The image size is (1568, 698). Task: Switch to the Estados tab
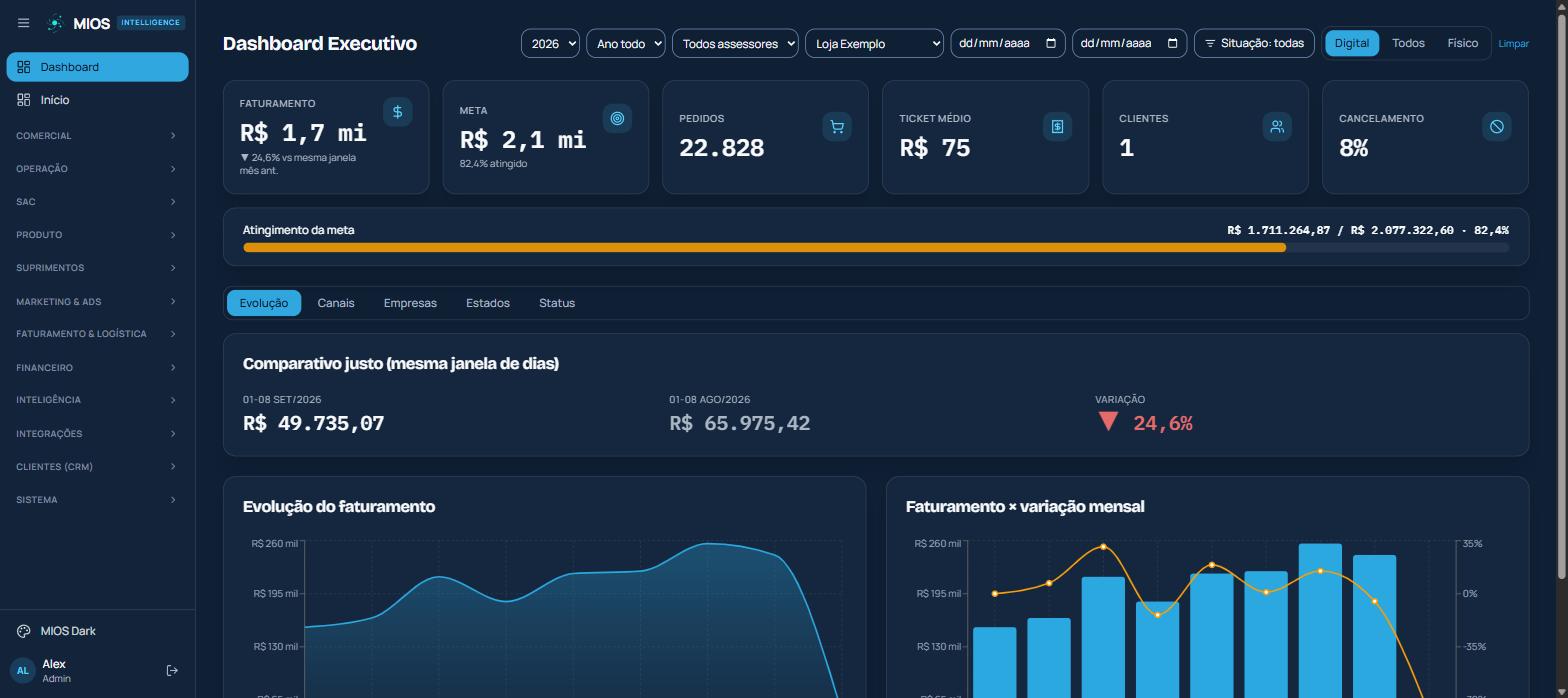pyautogui.click(x=488, y=303)
